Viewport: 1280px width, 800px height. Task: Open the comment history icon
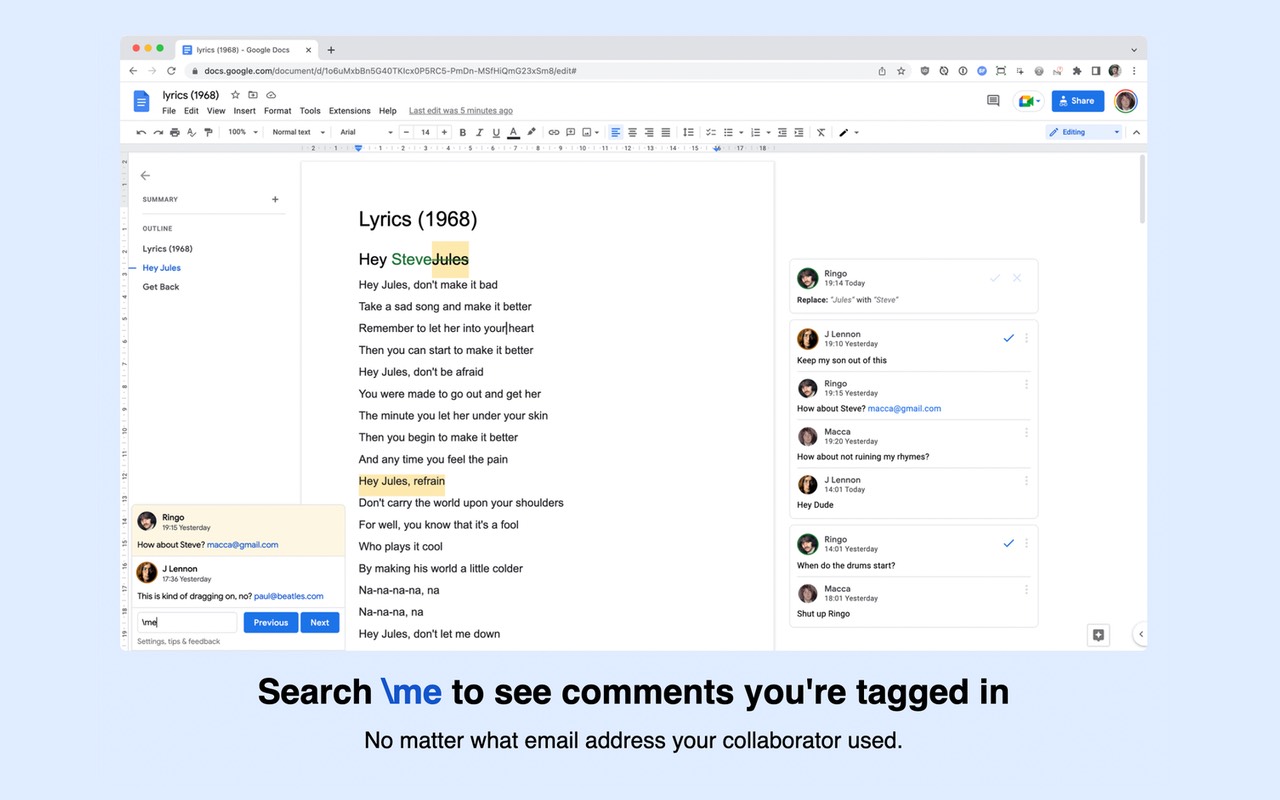pos(993,101)
